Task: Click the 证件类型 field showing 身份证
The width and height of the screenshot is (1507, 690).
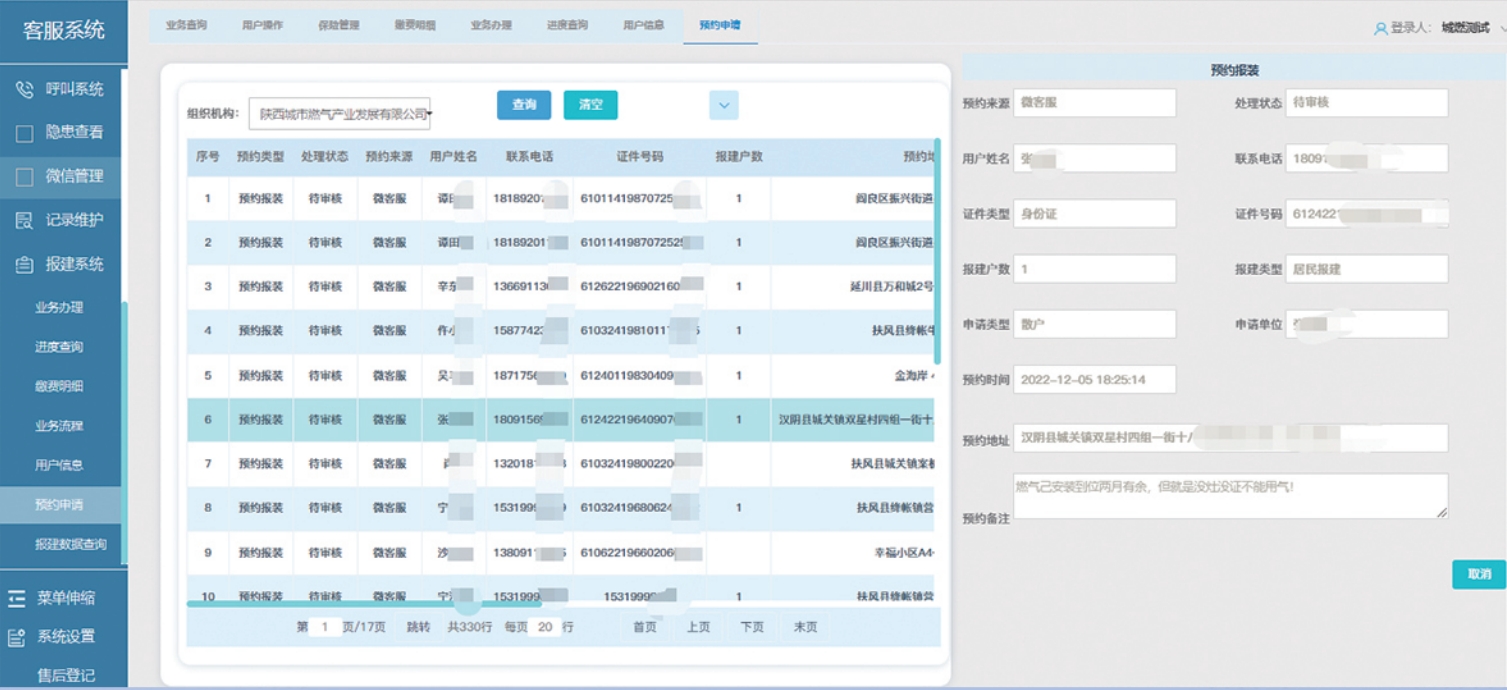Action: pos(1094,214)
